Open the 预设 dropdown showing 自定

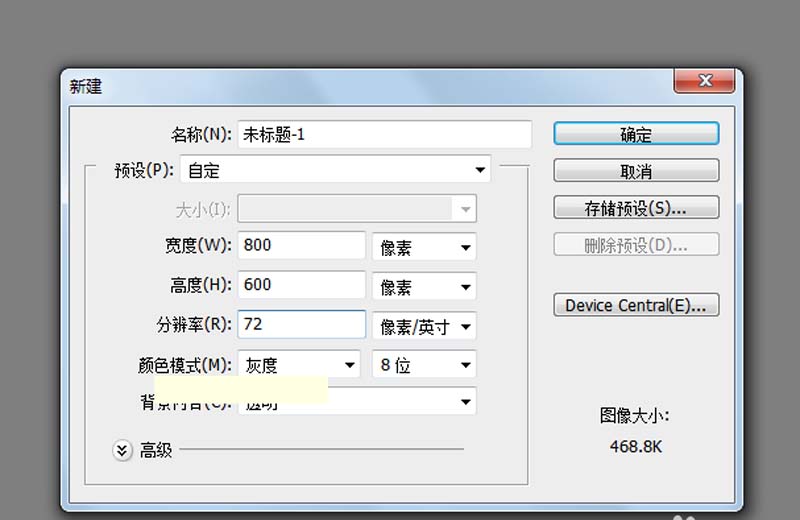click(x=336, y=170)
